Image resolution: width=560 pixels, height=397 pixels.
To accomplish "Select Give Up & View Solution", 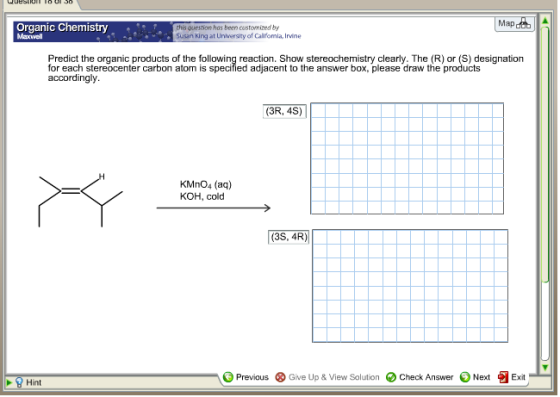I will tap(334, 377).
